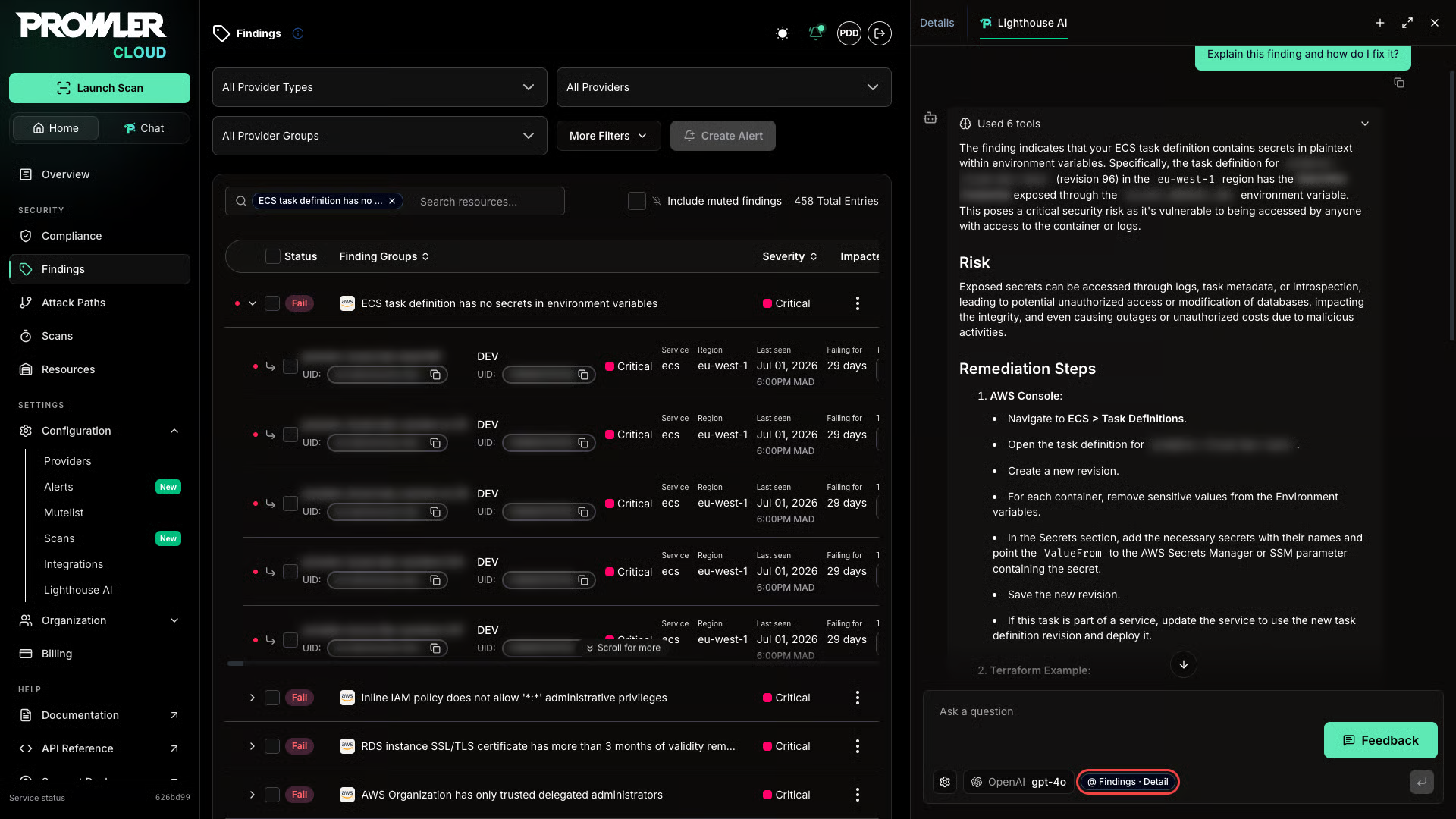Check the ECS task definition group checkbox

click(x=272, y=303)
